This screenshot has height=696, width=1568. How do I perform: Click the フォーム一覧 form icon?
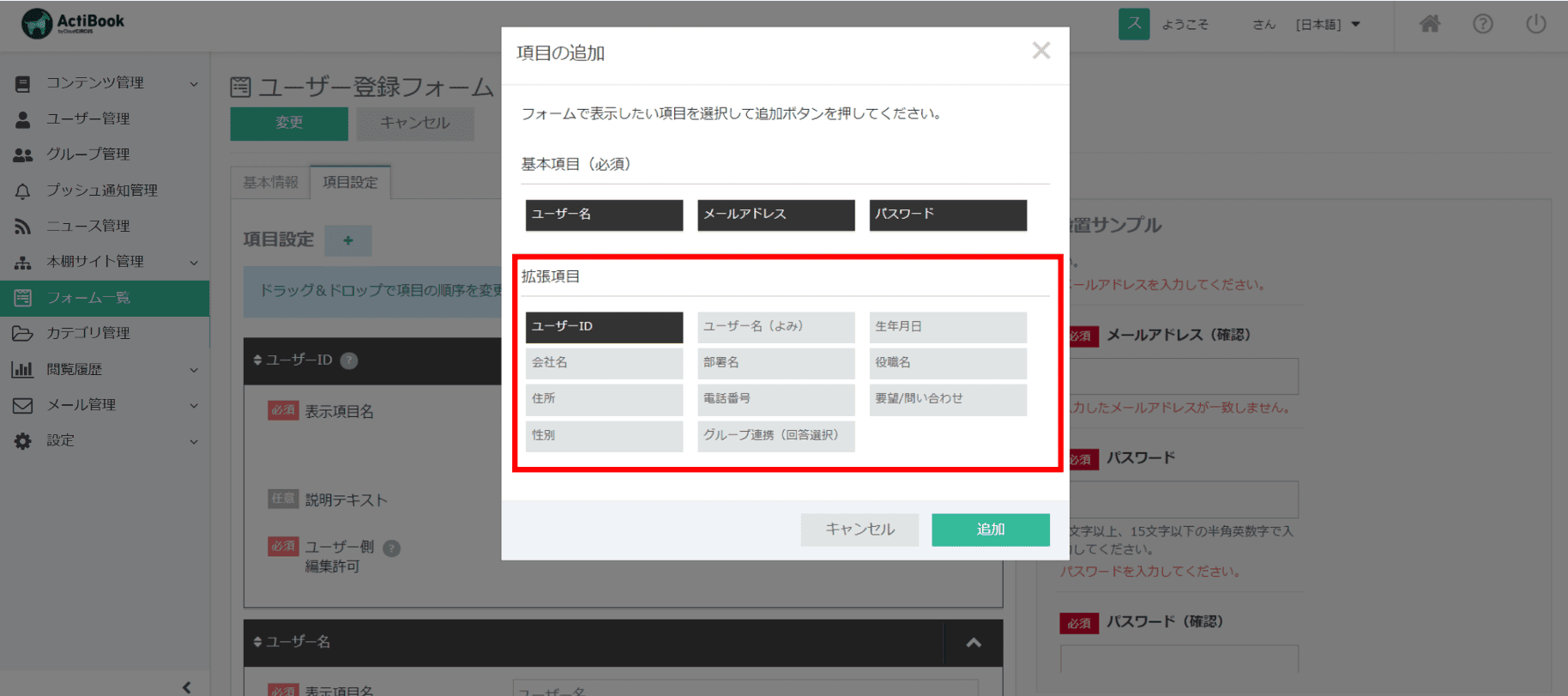[x=23, y=298]
